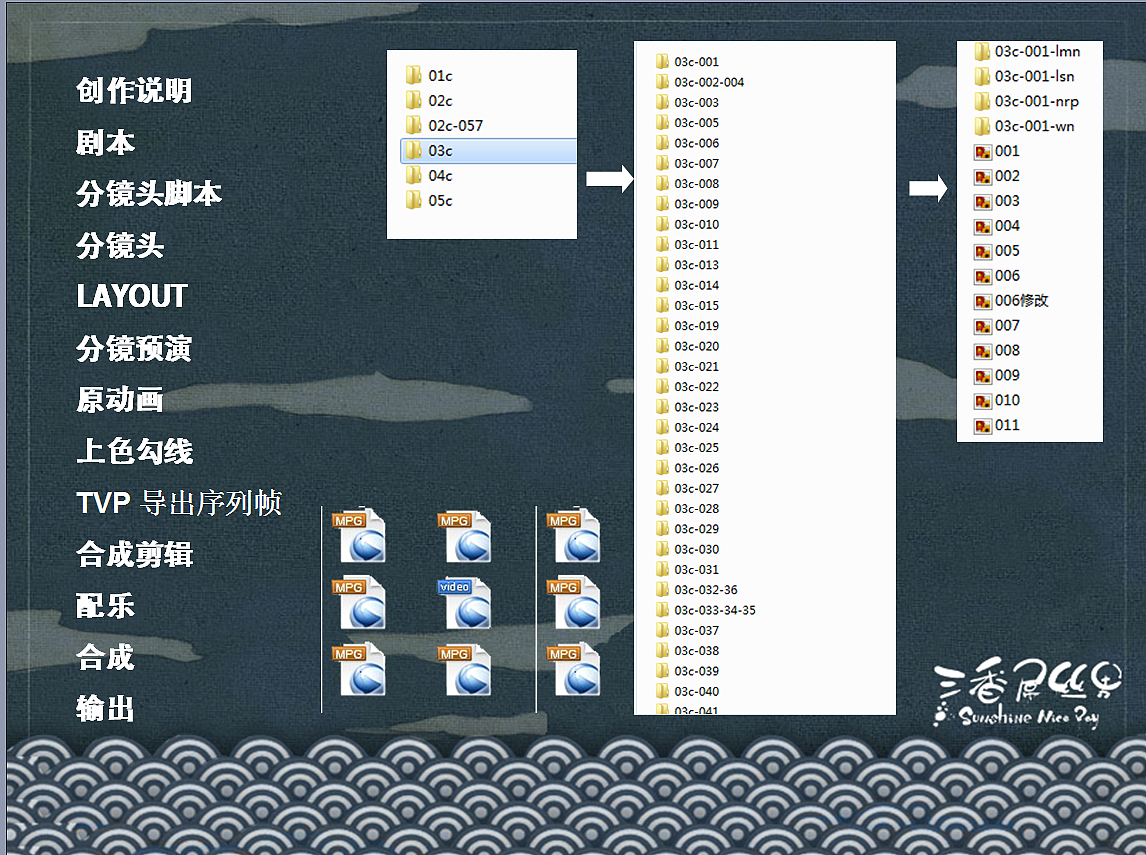Click the 03c-030 folder name
Image resolution: width=1146 pixels, height=855 pixels.
click(x=697, y=549)
